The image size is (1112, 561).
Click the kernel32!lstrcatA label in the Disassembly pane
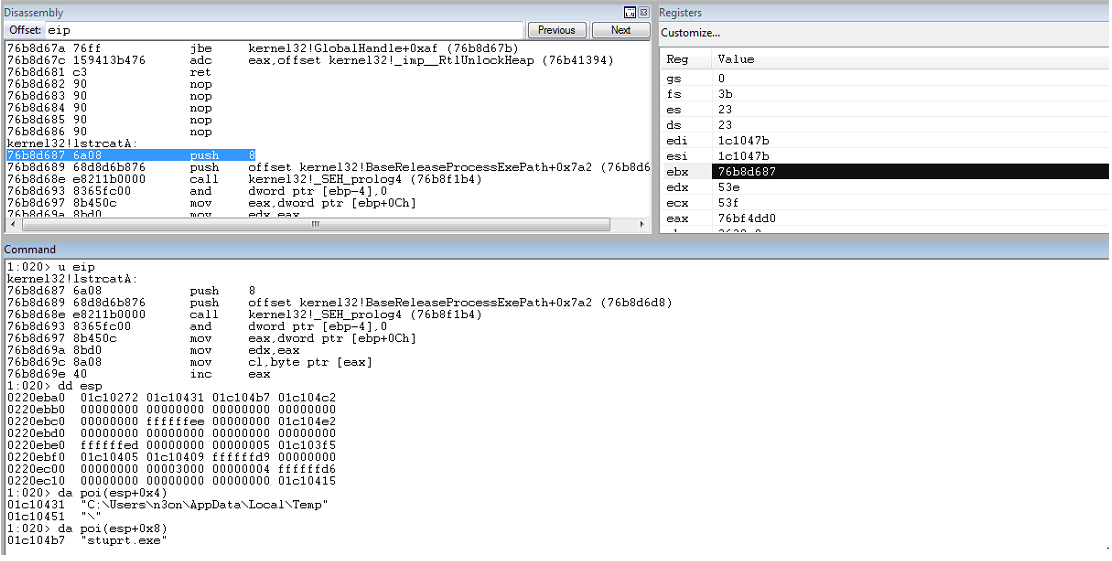pos(72,143)
